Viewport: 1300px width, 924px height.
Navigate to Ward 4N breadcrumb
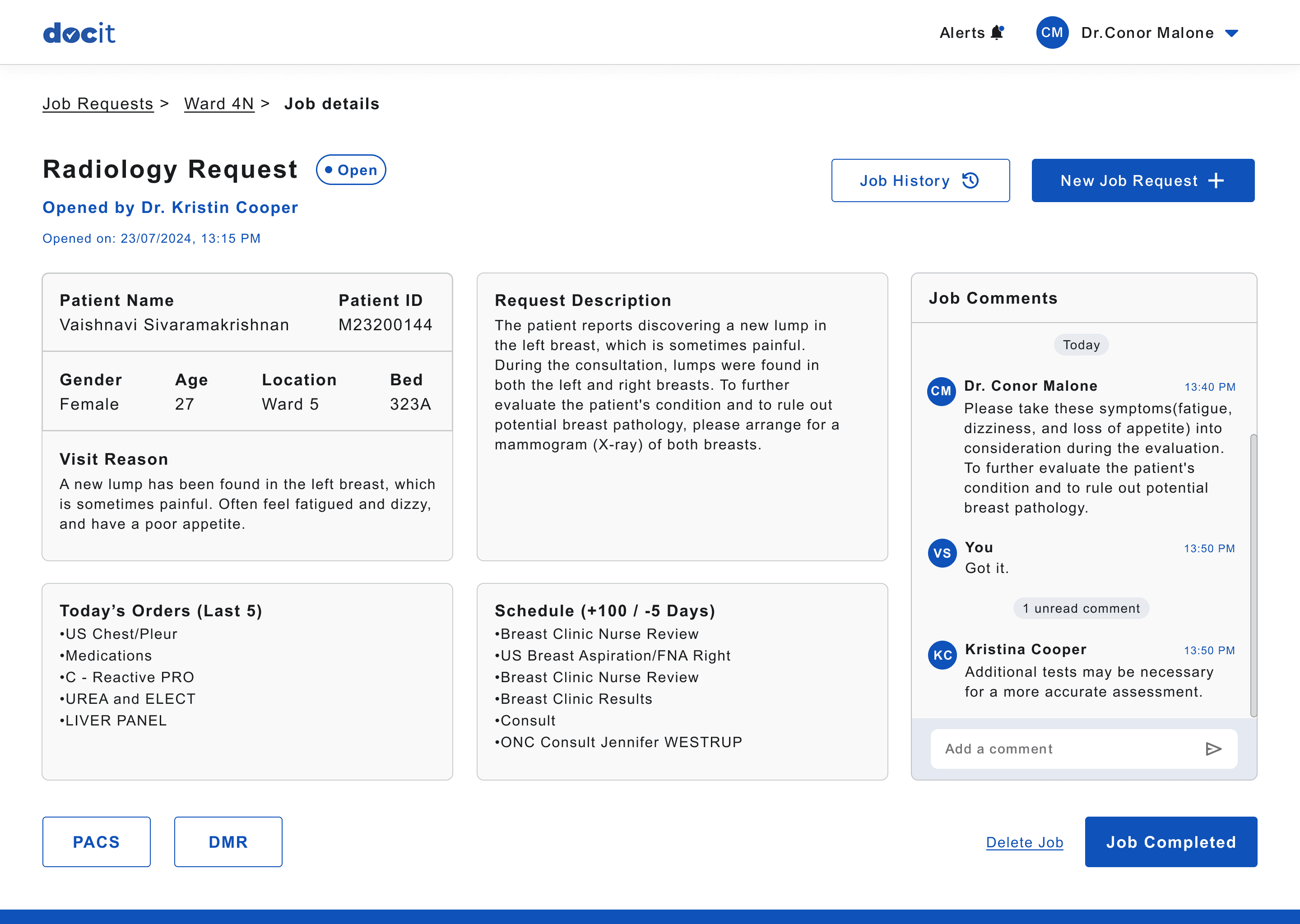coord(219,104)
